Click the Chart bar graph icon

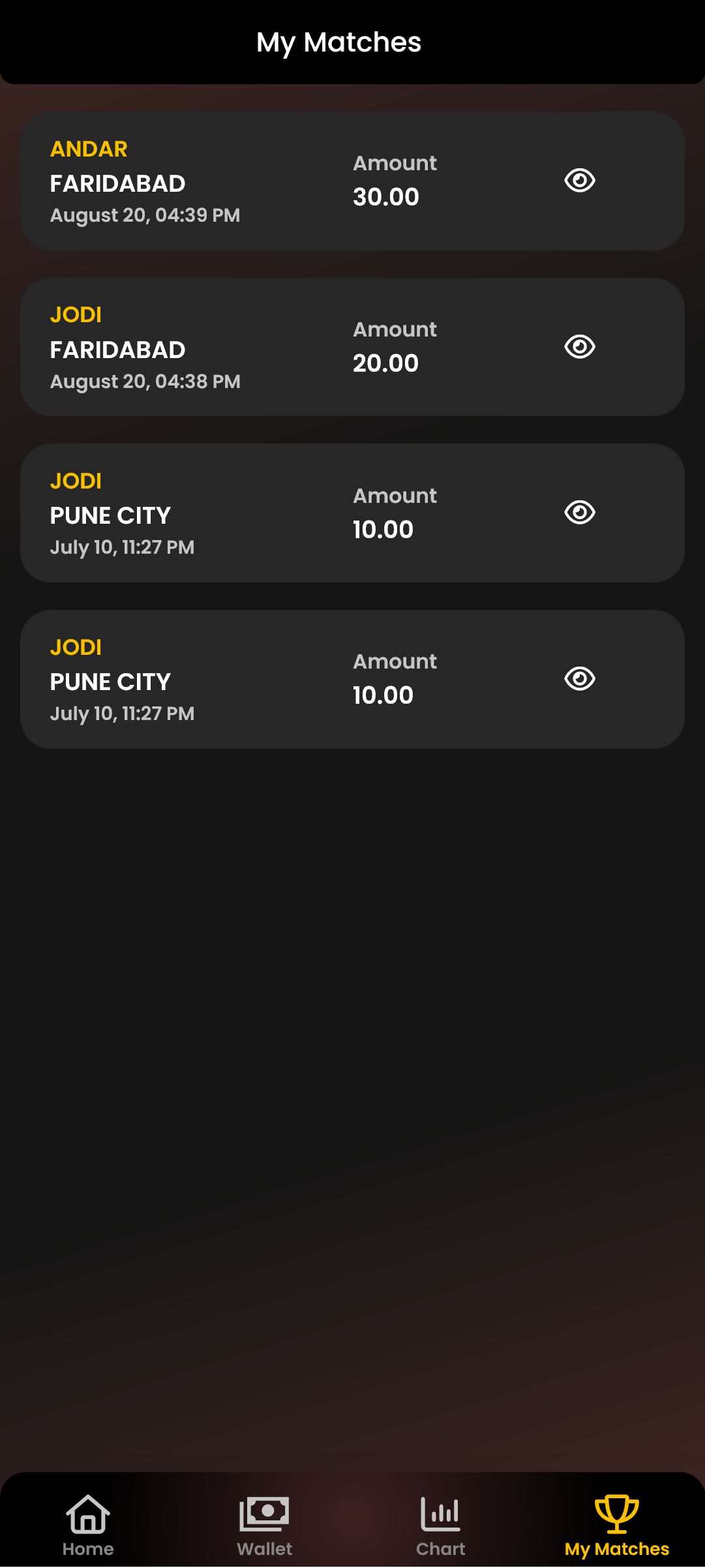pyautogui.click(x=441, y=1513)
